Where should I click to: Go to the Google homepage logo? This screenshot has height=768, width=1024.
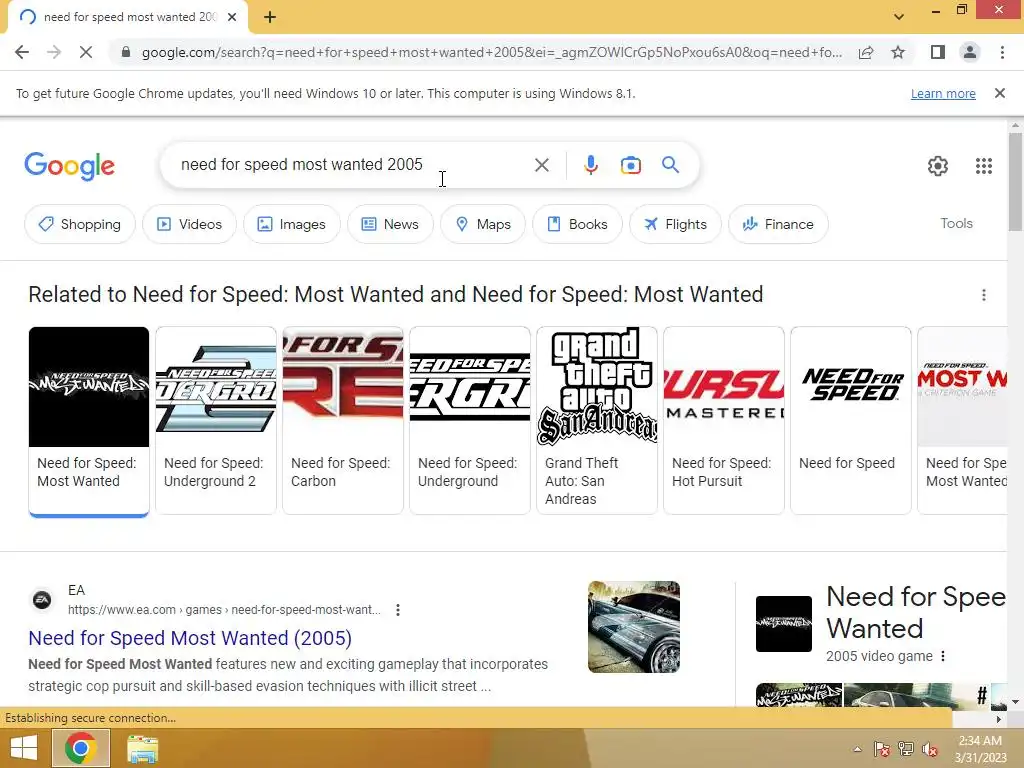click(69, 166)
